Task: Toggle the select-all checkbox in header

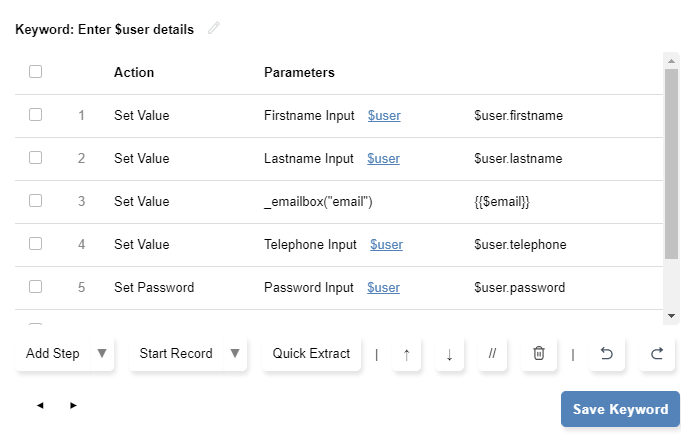Action: (x=36, y=72)
